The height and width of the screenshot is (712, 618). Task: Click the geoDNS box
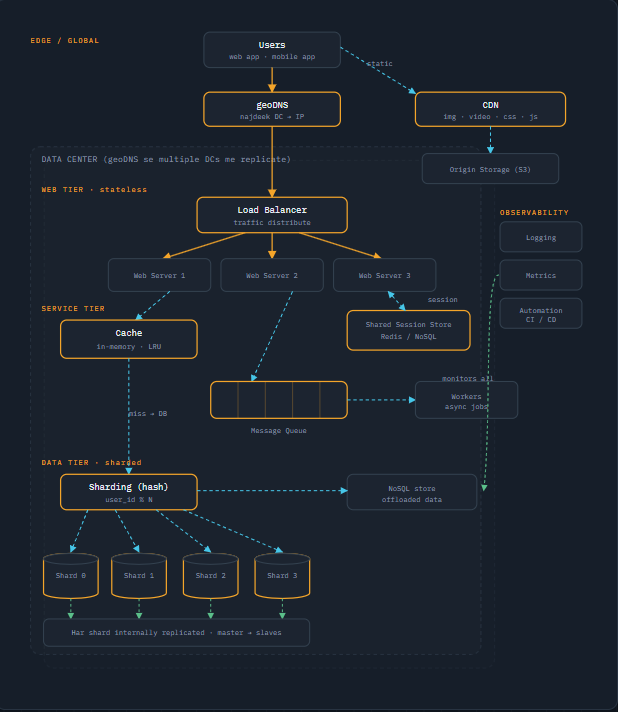click(x=272, y=109)
